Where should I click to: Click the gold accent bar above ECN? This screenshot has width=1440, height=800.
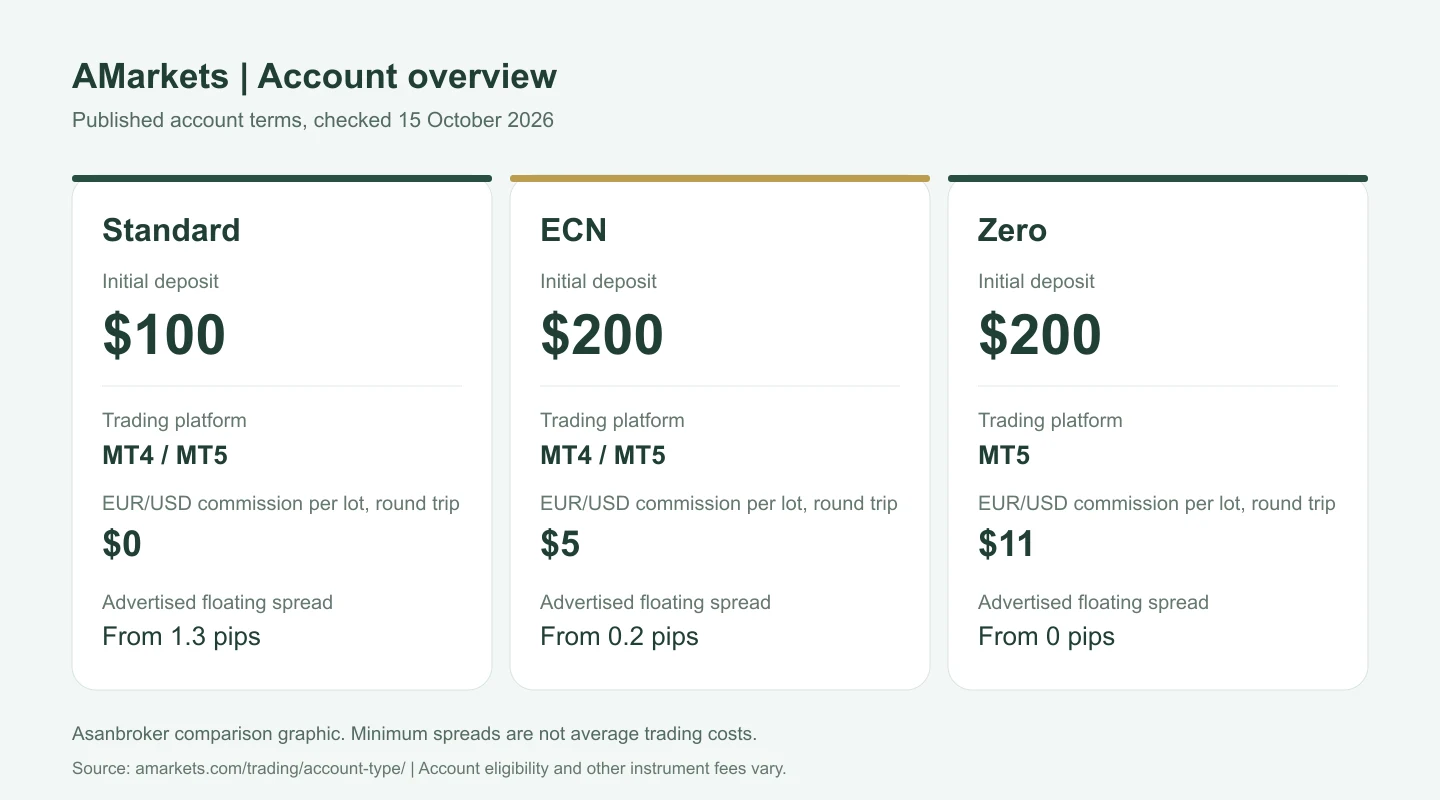click(720, 179)
